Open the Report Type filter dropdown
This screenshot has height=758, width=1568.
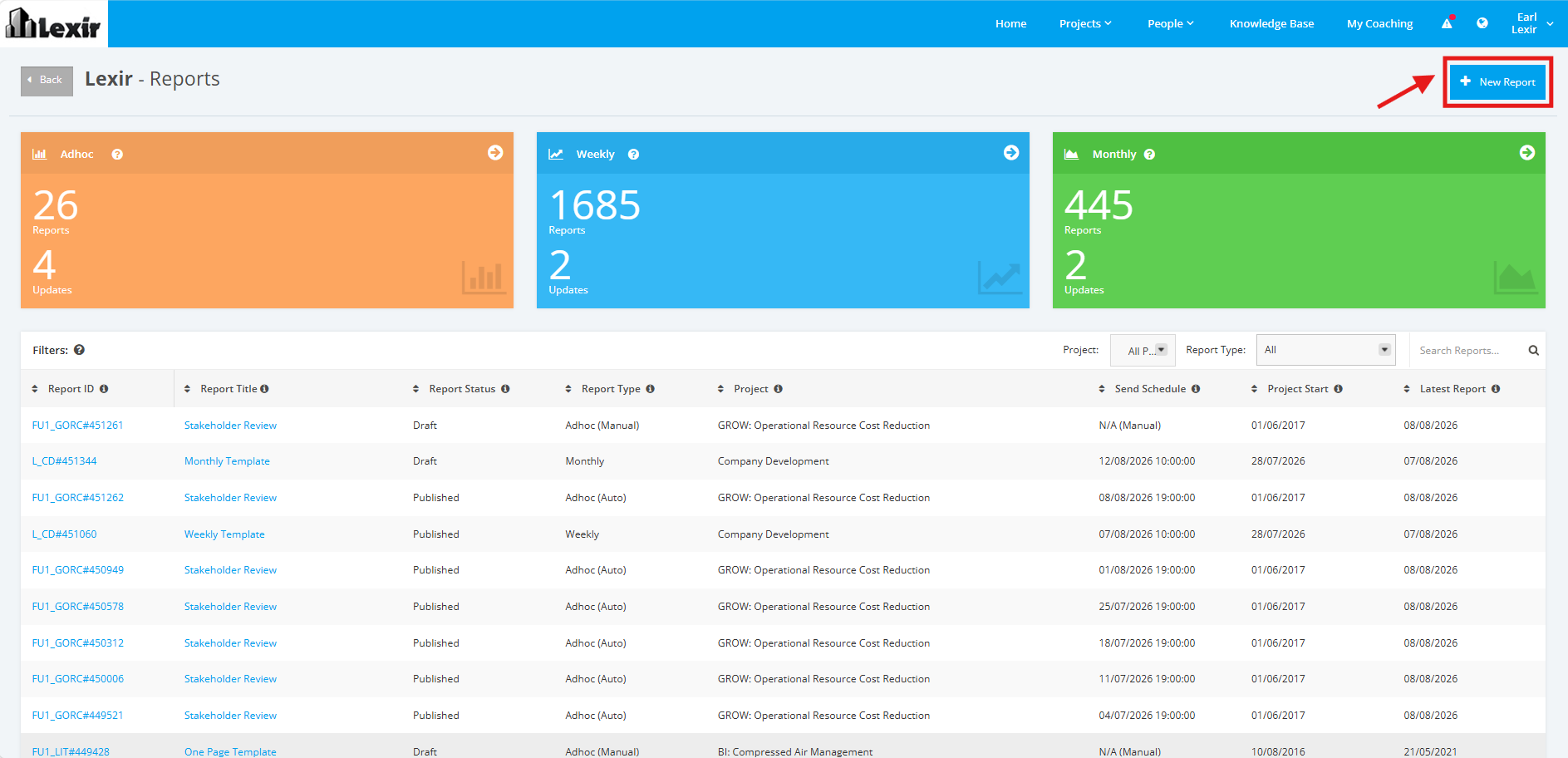point(1325,350)
